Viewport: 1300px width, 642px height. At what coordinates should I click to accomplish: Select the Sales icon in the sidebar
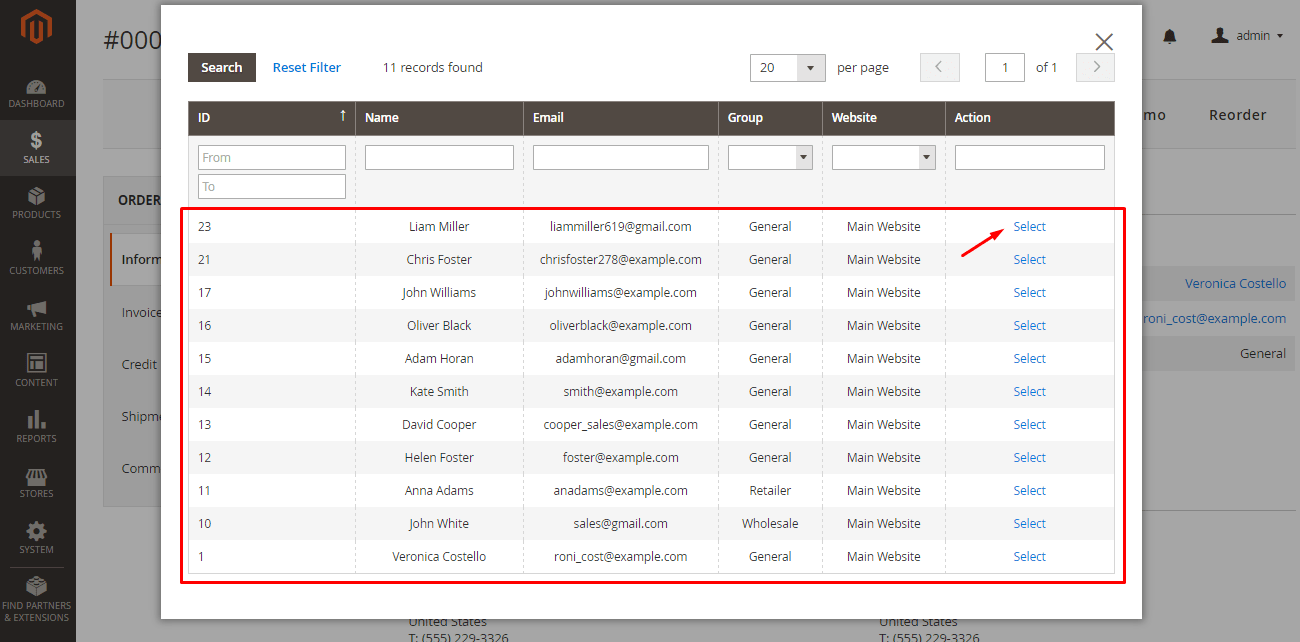(x=37, y=148)
